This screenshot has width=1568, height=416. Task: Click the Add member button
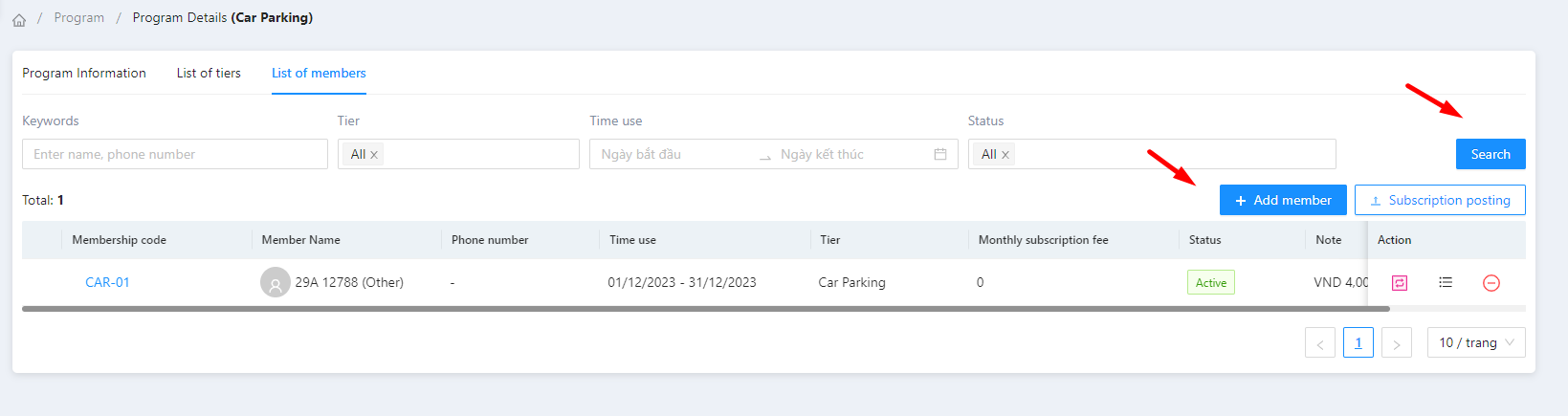click(x=1283, y=200)
